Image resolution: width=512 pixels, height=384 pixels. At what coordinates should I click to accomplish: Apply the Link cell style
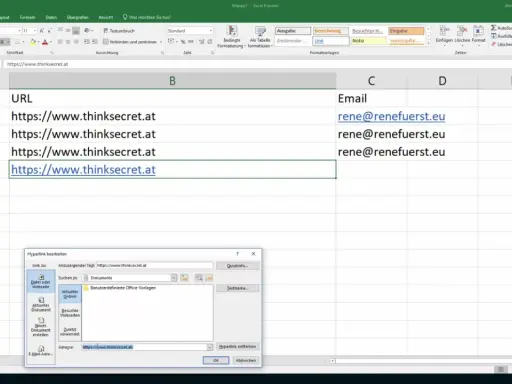coord(331,41)
